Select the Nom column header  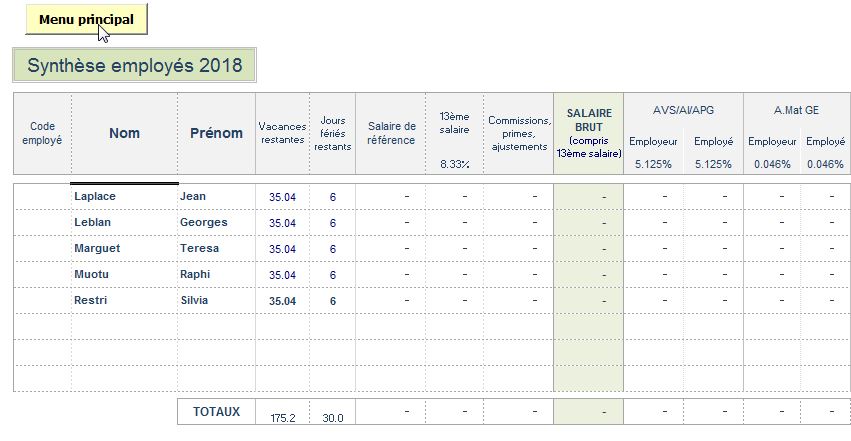[x=124, y=134]
